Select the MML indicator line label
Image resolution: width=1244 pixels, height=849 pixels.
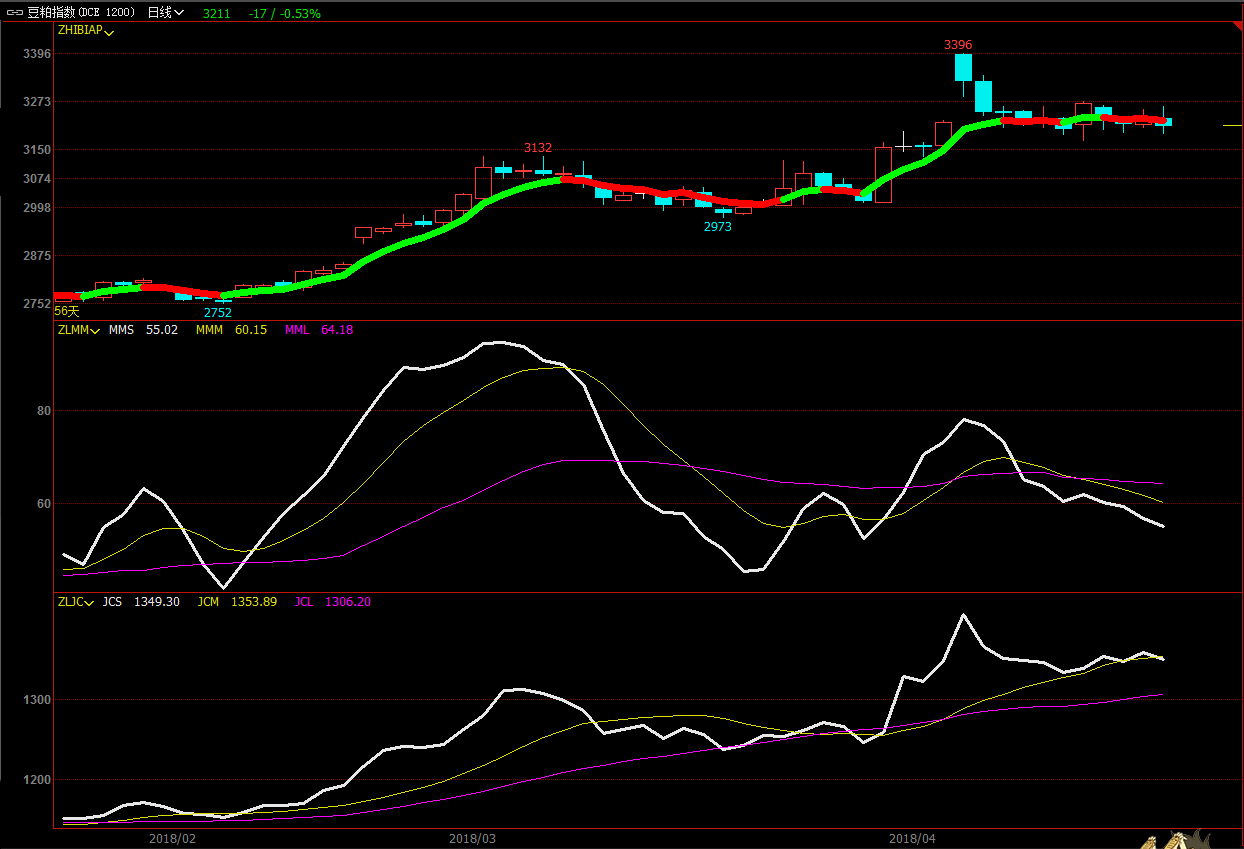(x=297, y=330)
